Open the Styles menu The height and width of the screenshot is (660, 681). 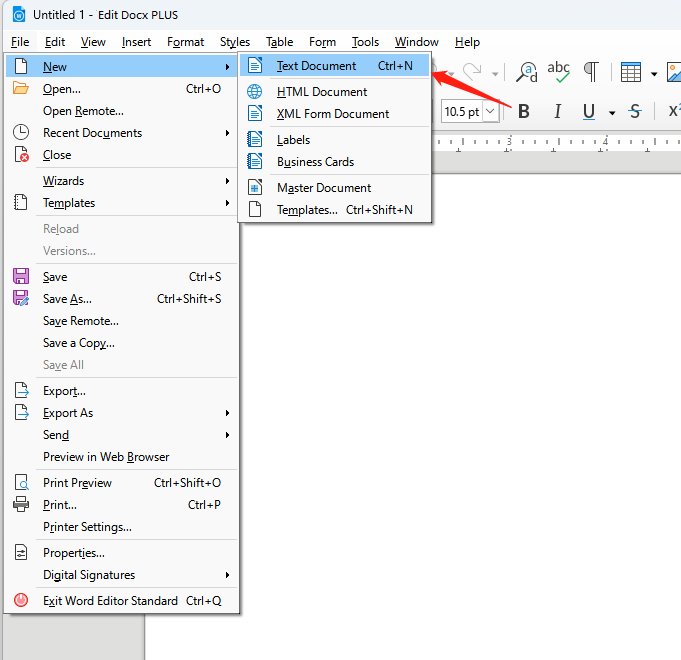coord(235,42)
